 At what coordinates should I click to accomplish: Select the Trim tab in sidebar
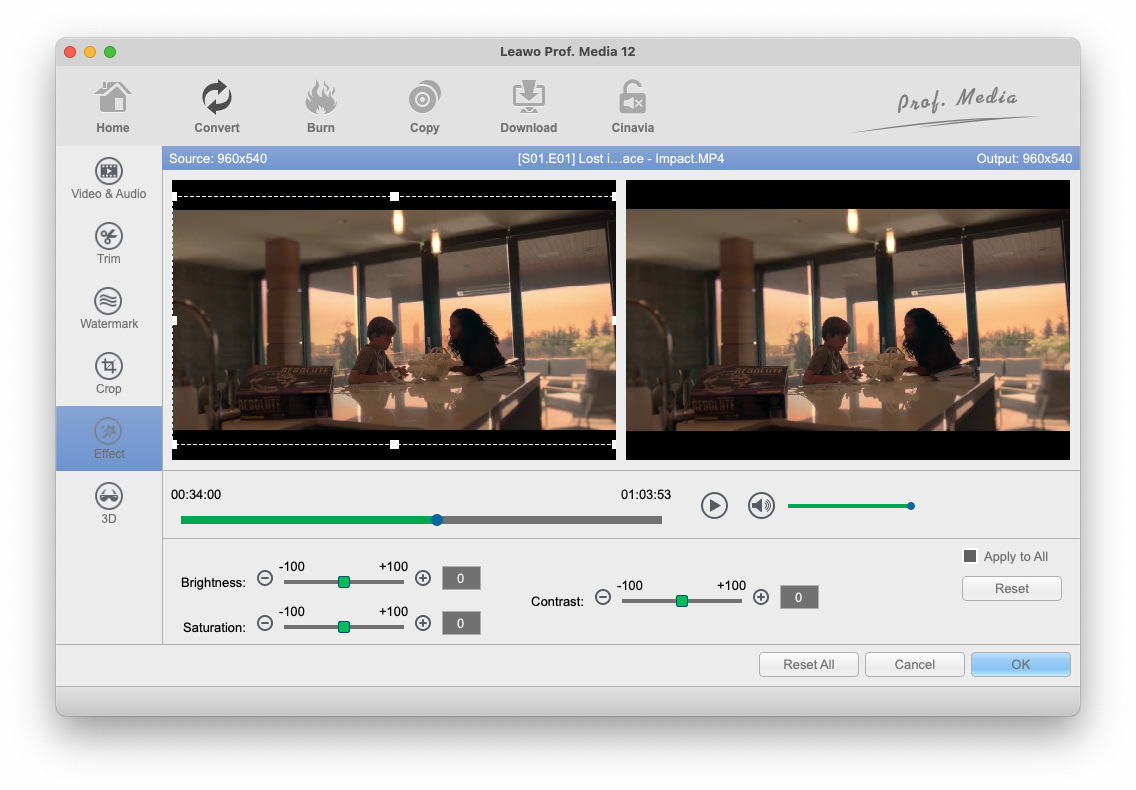(x=109, y=244)
